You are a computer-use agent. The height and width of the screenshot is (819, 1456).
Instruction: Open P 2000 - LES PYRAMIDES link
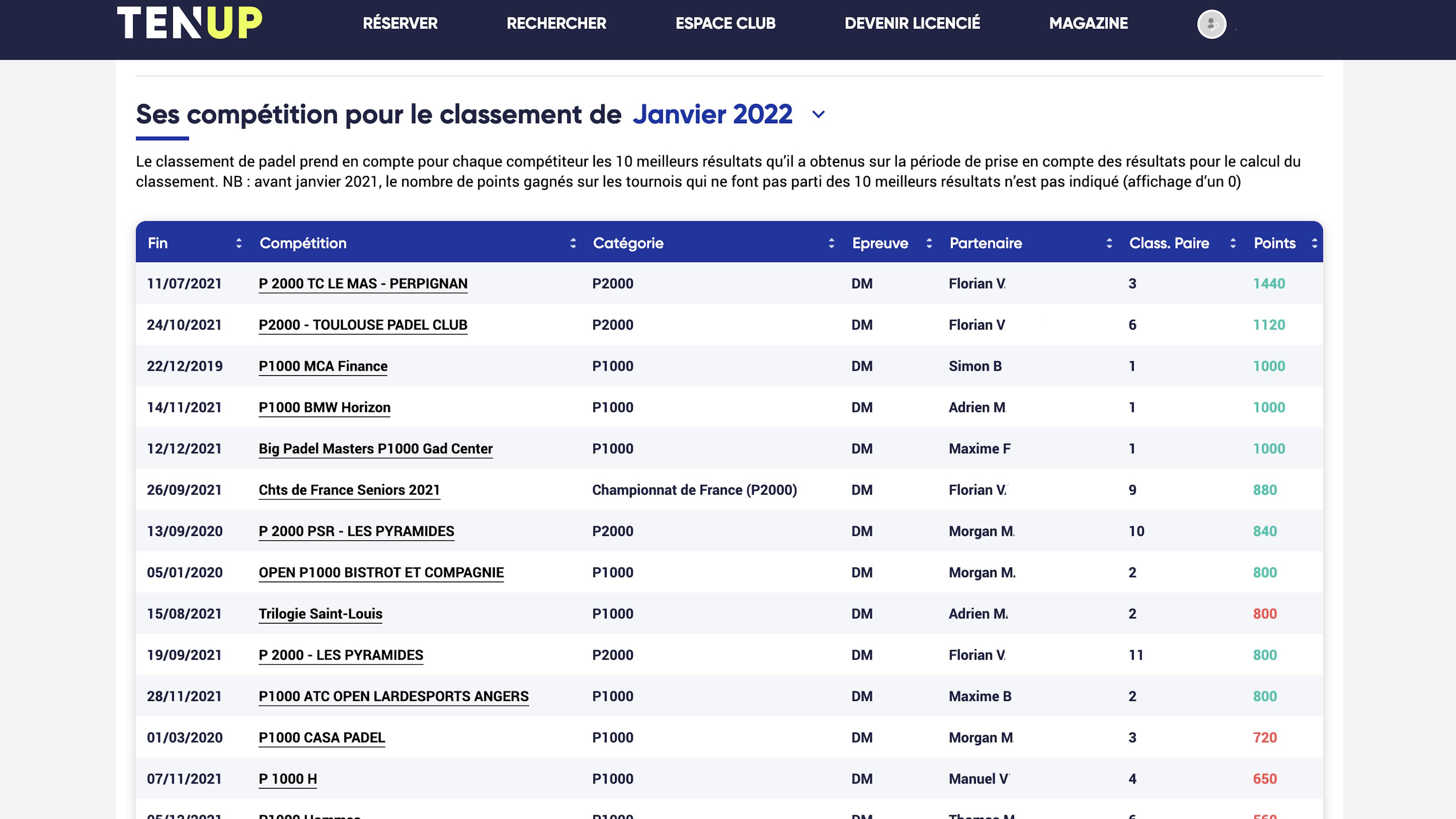click(341, 656)
